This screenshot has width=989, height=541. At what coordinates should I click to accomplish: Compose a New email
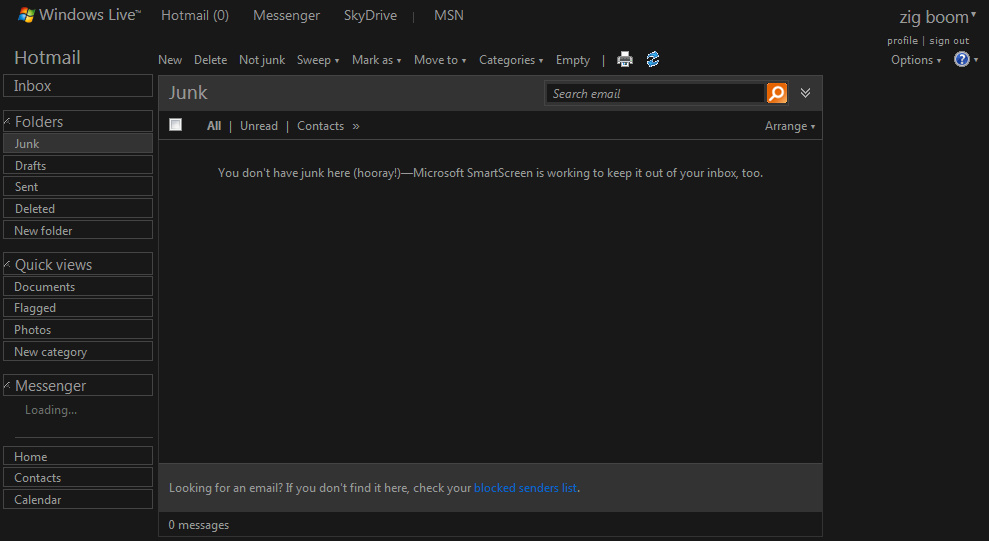click(x=170, y=60)
